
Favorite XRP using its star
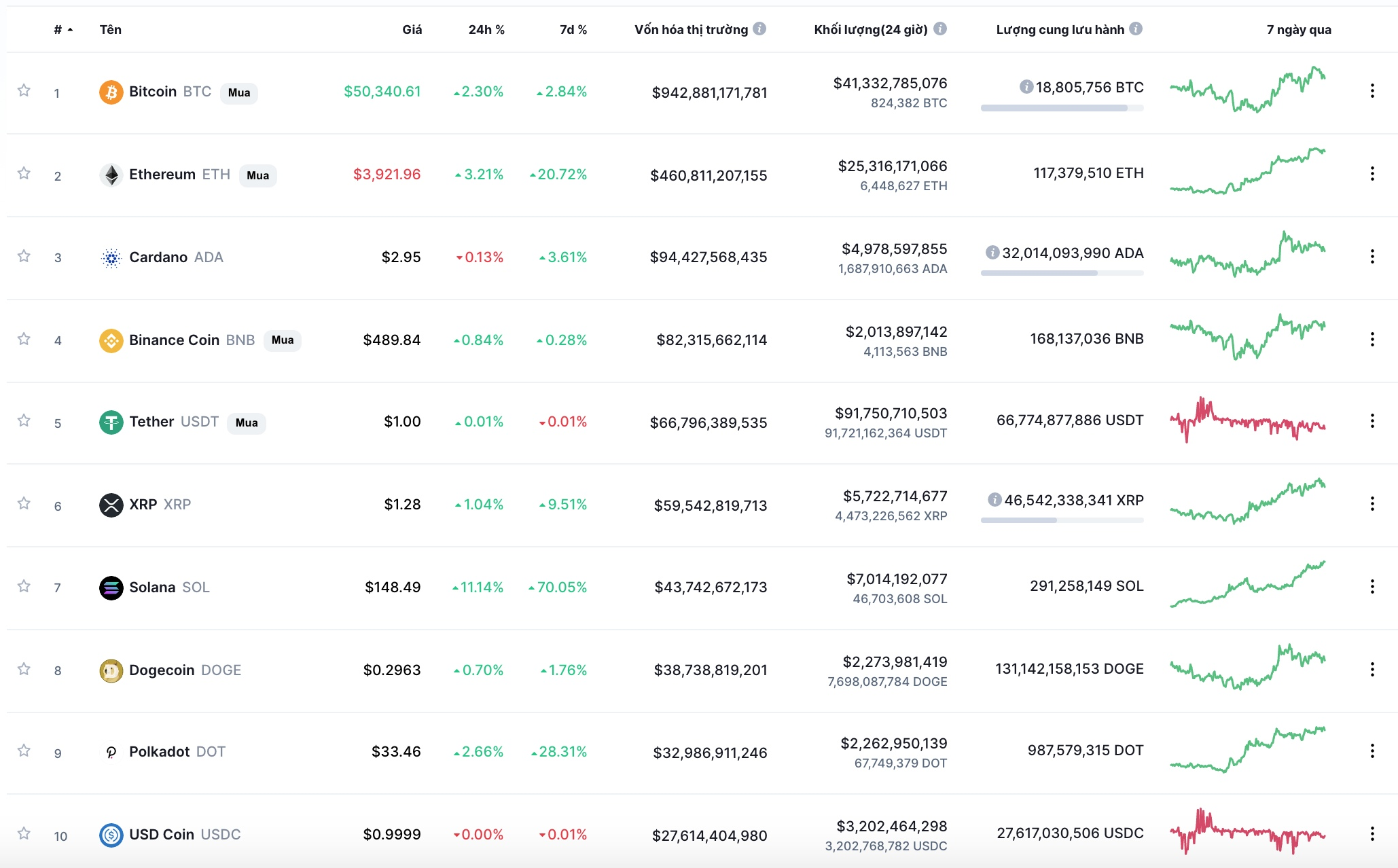coord(24,503)
